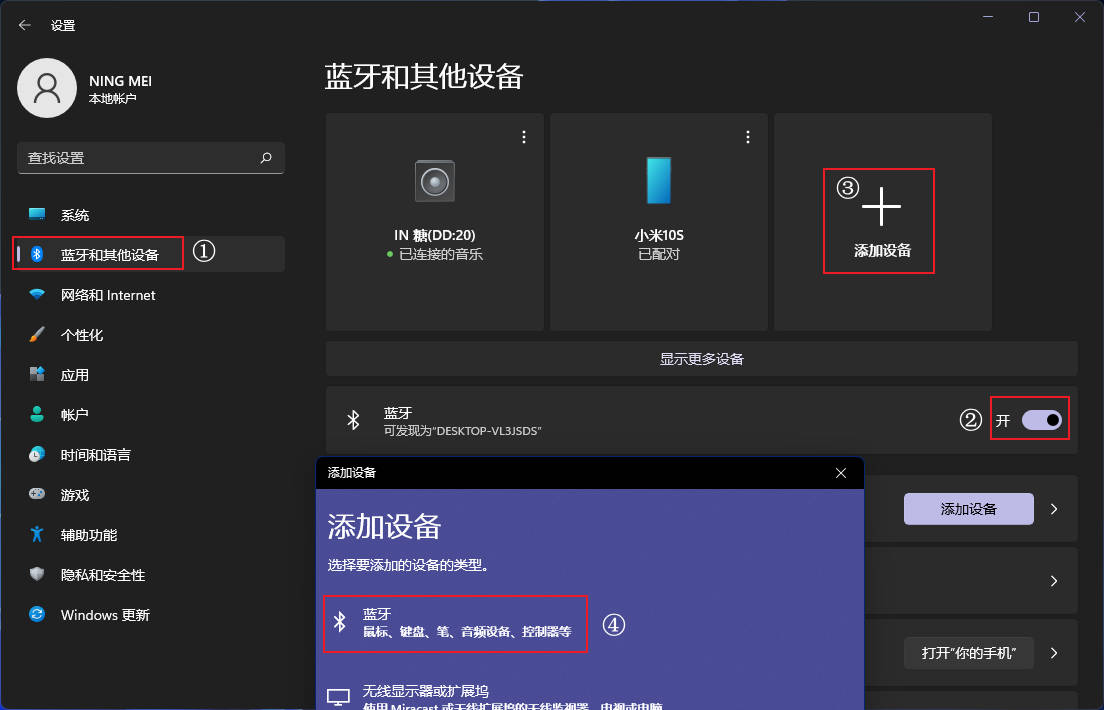The width and height of the screenshot is (1104, 710).
Task: Click 显示更多设备 to show more devices
Action: pos(701,358)
